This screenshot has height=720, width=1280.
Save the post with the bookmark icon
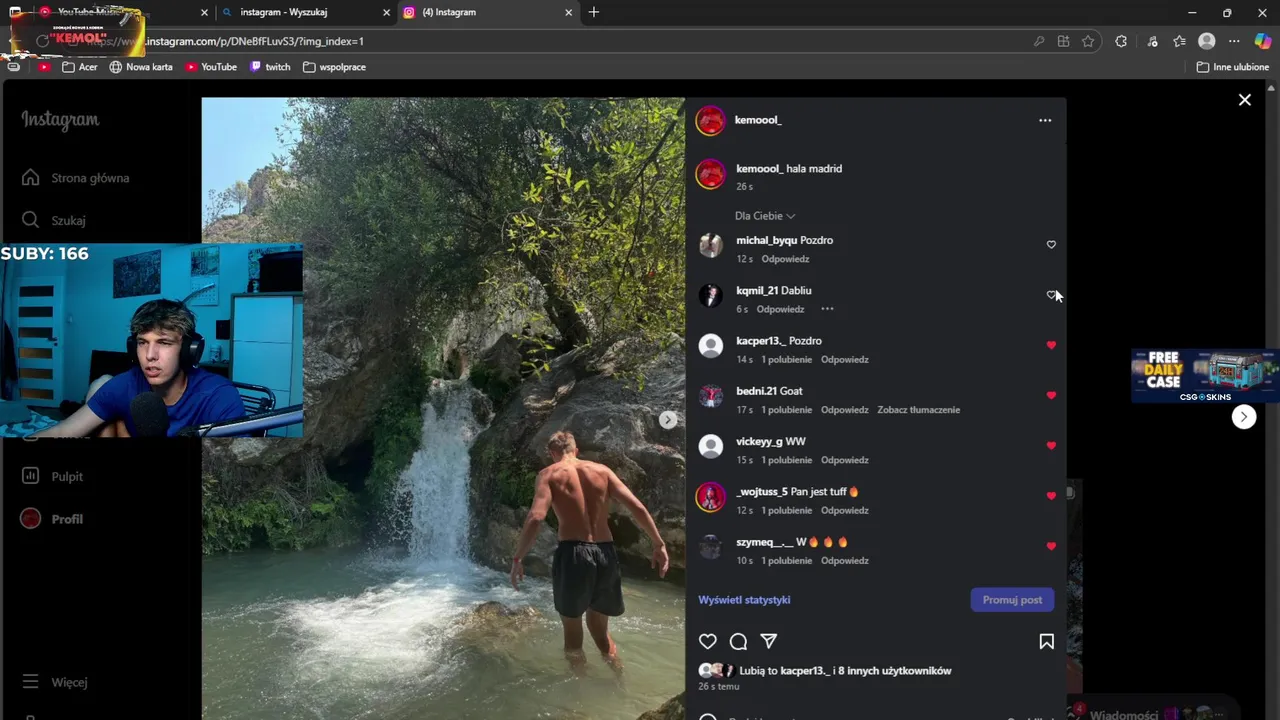click(1046, 642)
